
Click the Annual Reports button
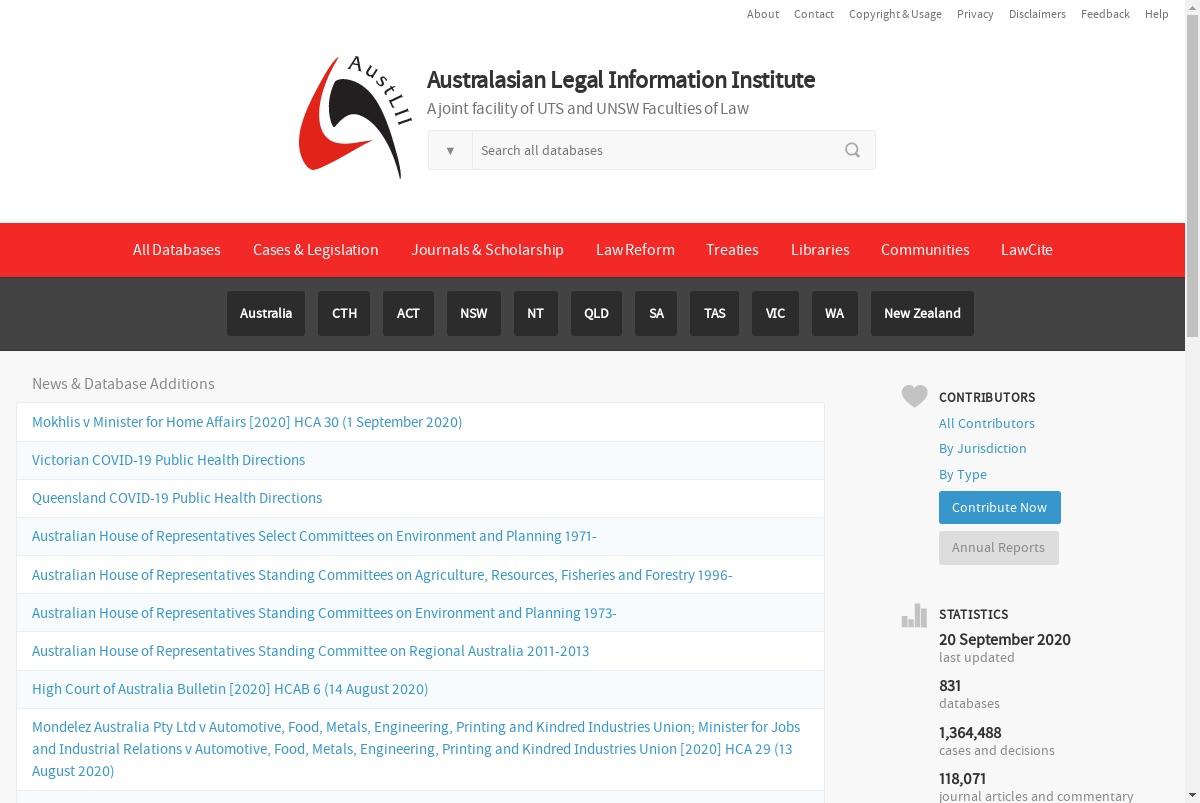click(x=999, y=548)
